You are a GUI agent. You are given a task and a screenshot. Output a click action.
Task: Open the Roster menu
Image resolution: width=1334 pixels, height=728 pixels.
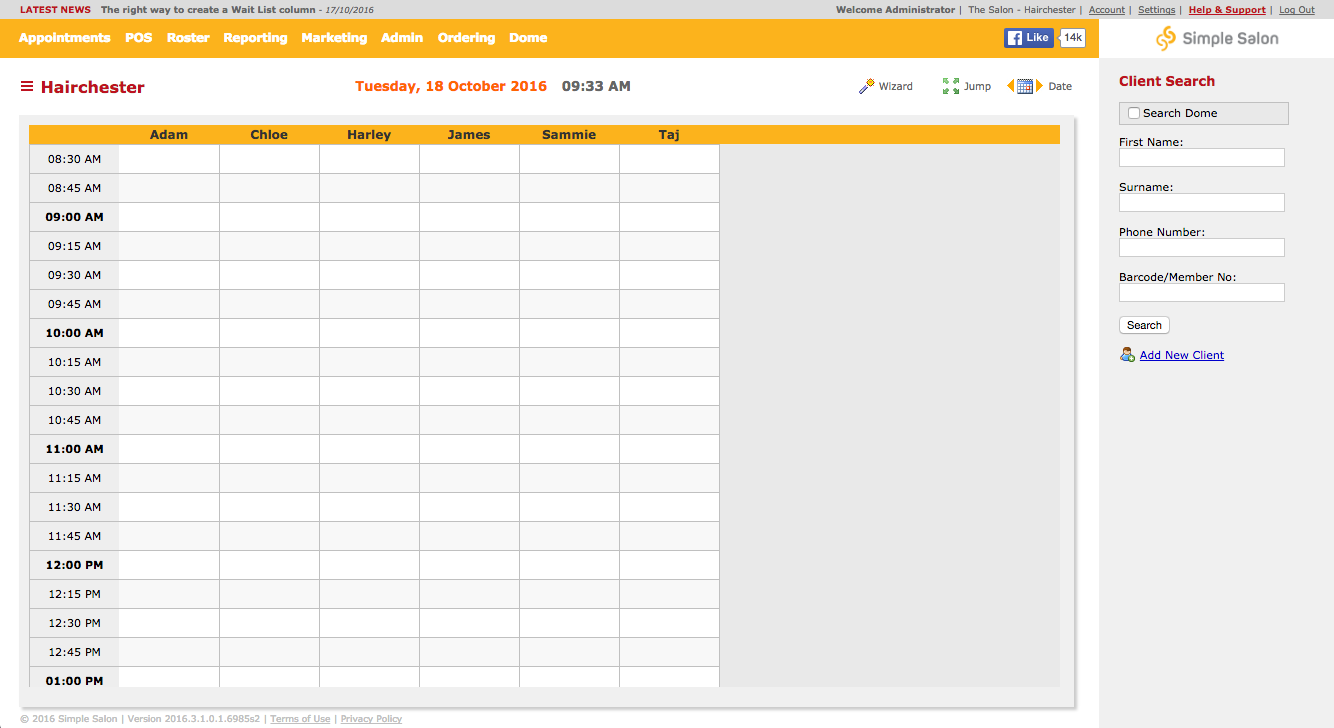tap(188, 38)
